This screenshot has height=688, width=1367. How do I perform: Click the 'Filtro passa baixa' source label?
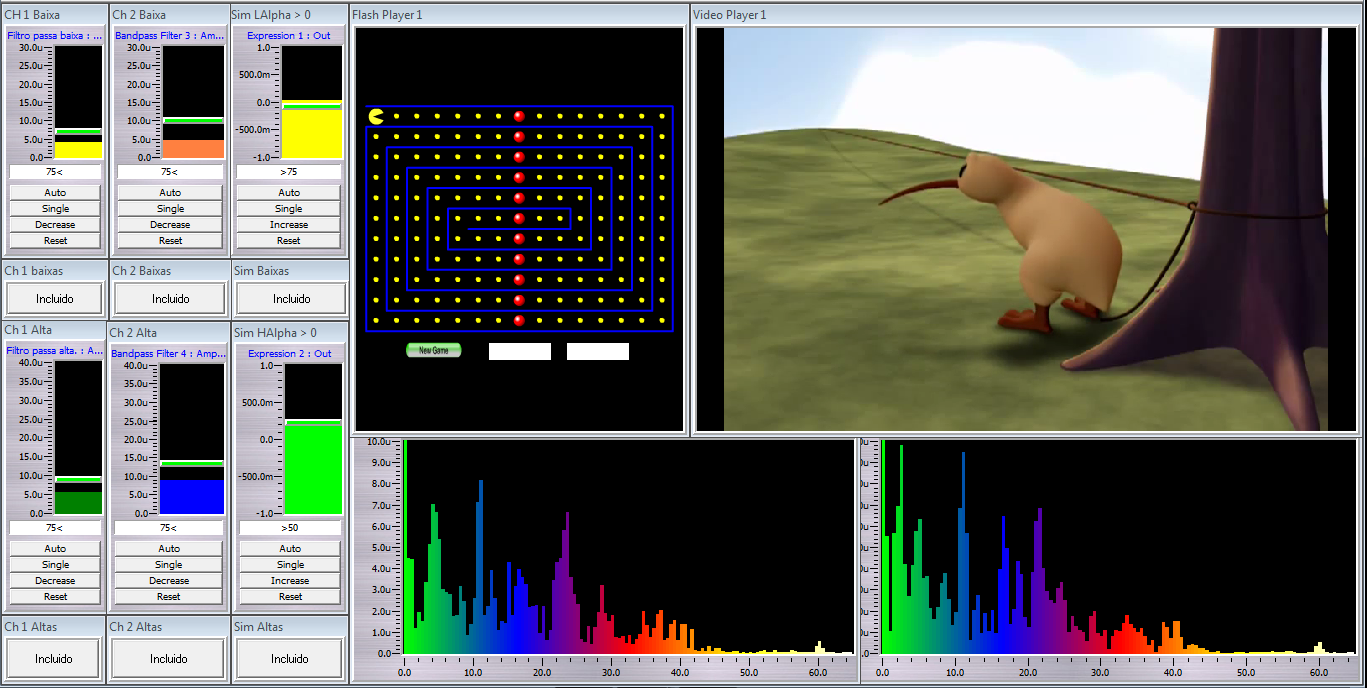[x=55, y=35]
